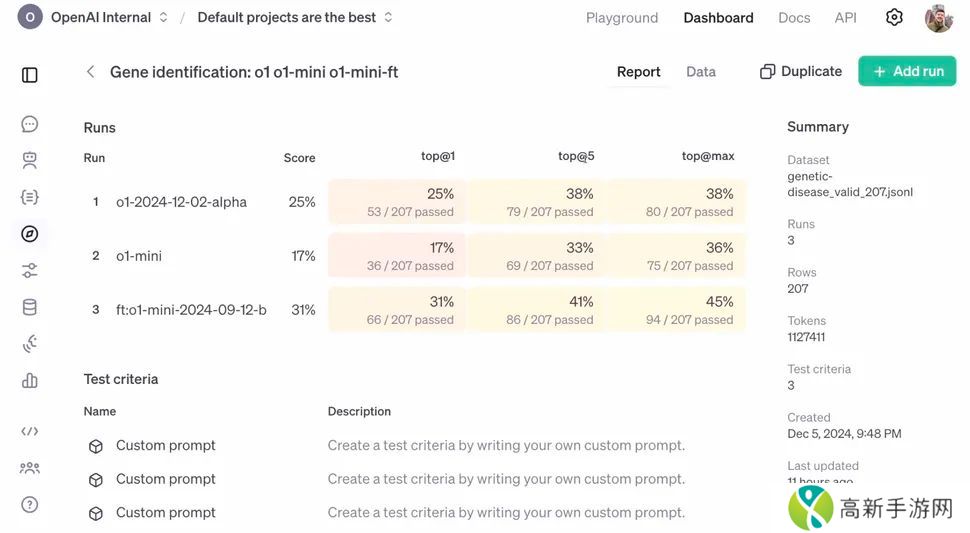Open the Settings gear icon
970x533 pixels.
[x=894, y=18]
